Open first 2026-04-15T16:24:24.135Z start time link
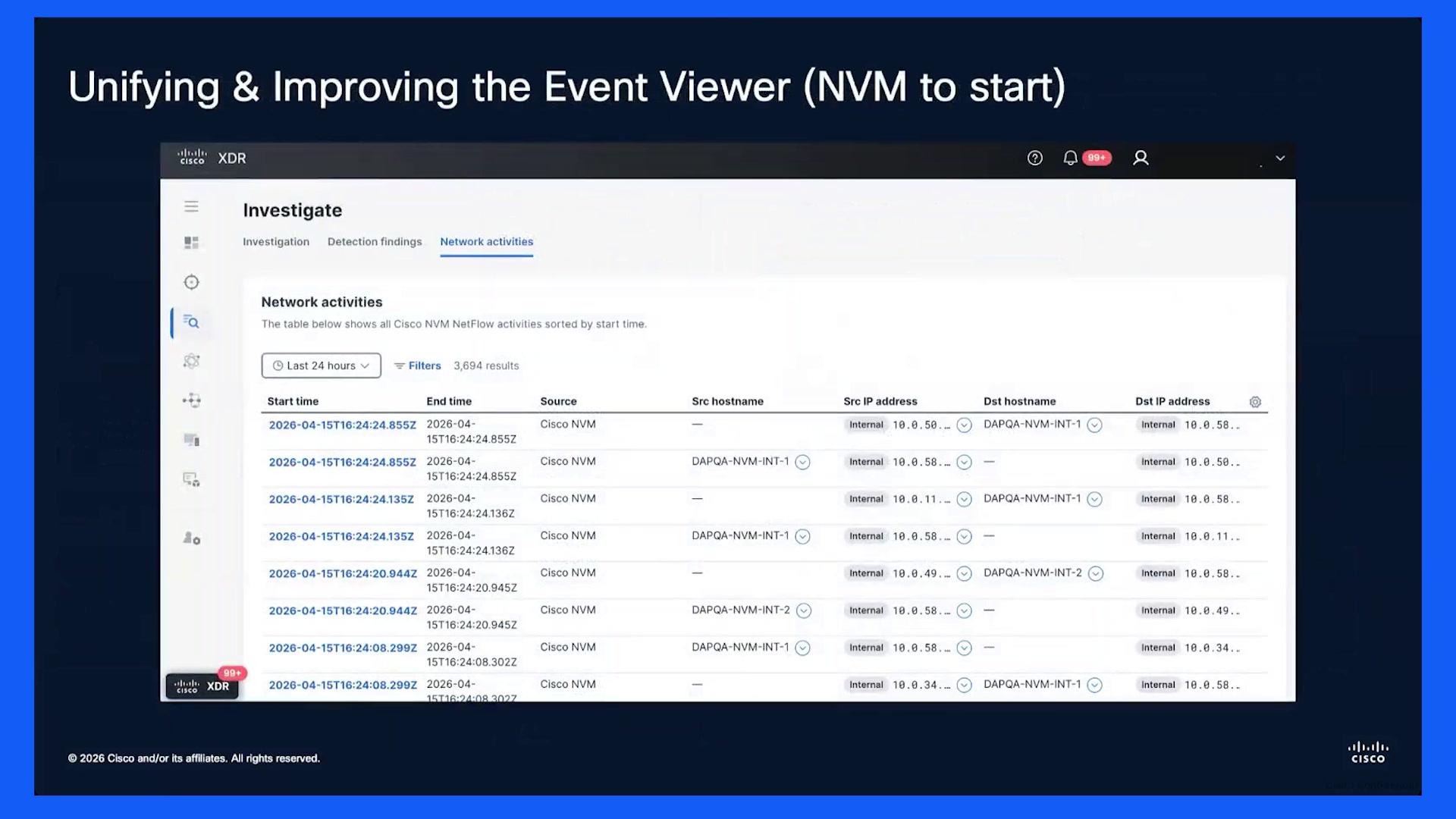Image resolution: width=1456 pixels, height=819 pixels. coord(341,500)
